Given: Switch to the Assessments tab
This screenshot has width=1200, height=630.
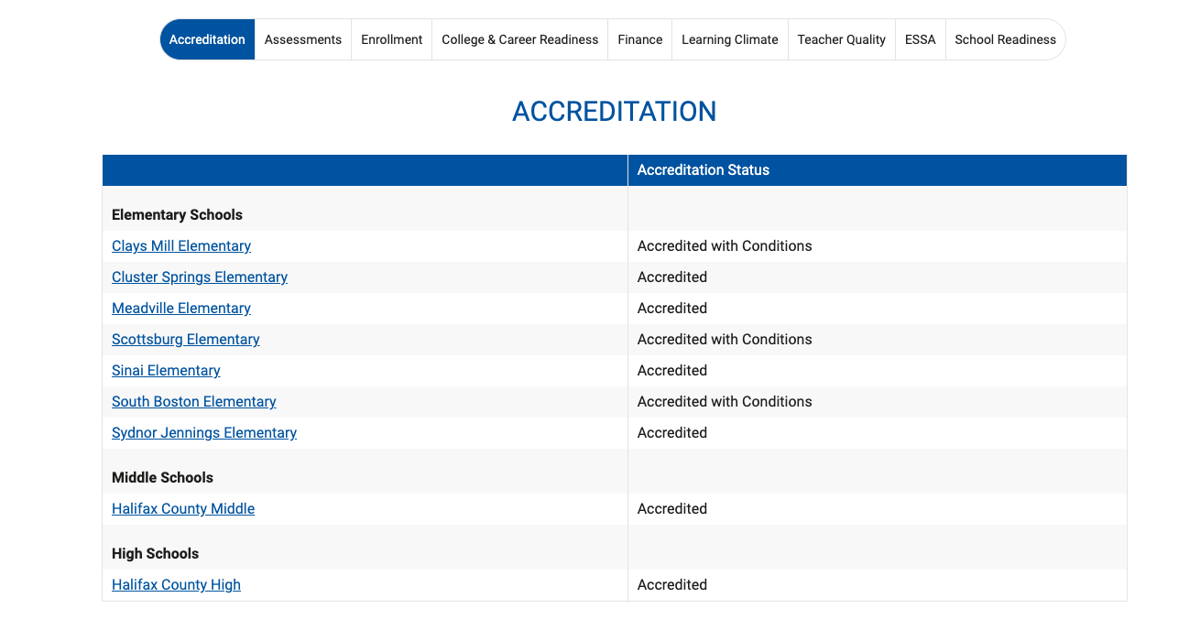Looking at the screenshot, I should coord(303,40).
